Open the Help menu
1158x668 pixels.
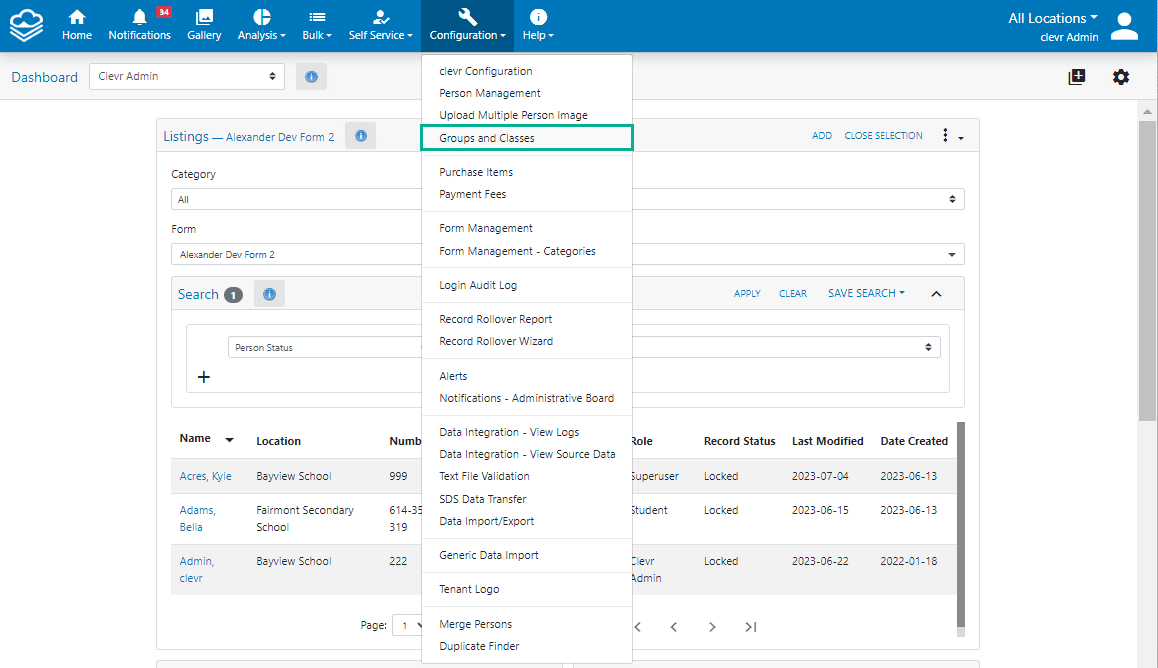pyautogui.click(x=538, y=25)
